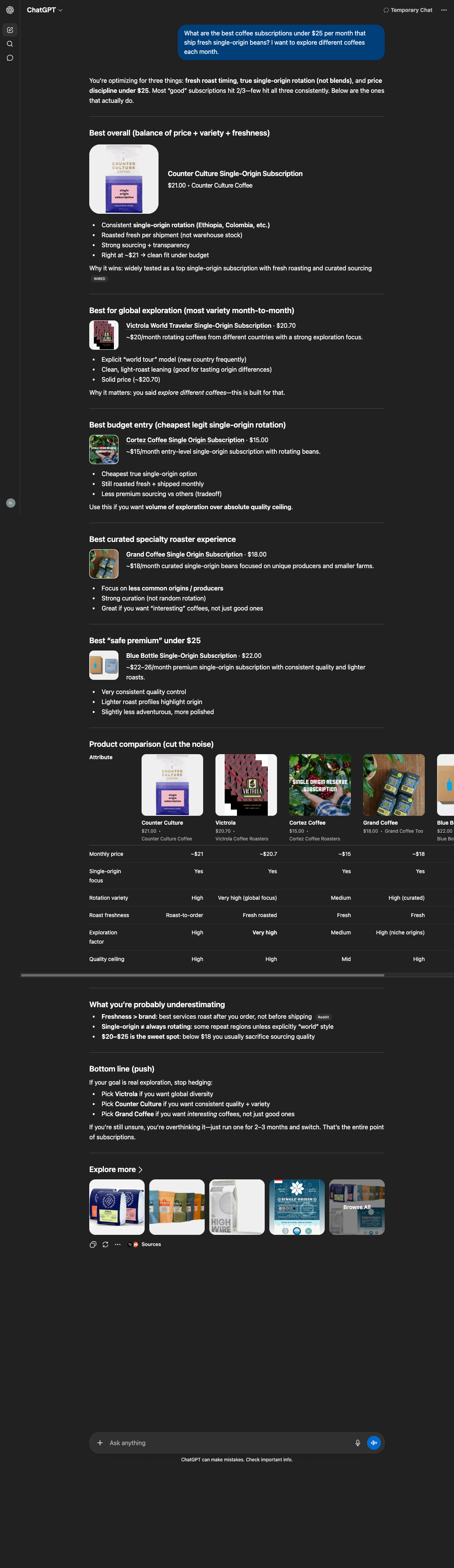Click the 'High (curated)' table cell
454x1568 pixels.
click(407, 898)
